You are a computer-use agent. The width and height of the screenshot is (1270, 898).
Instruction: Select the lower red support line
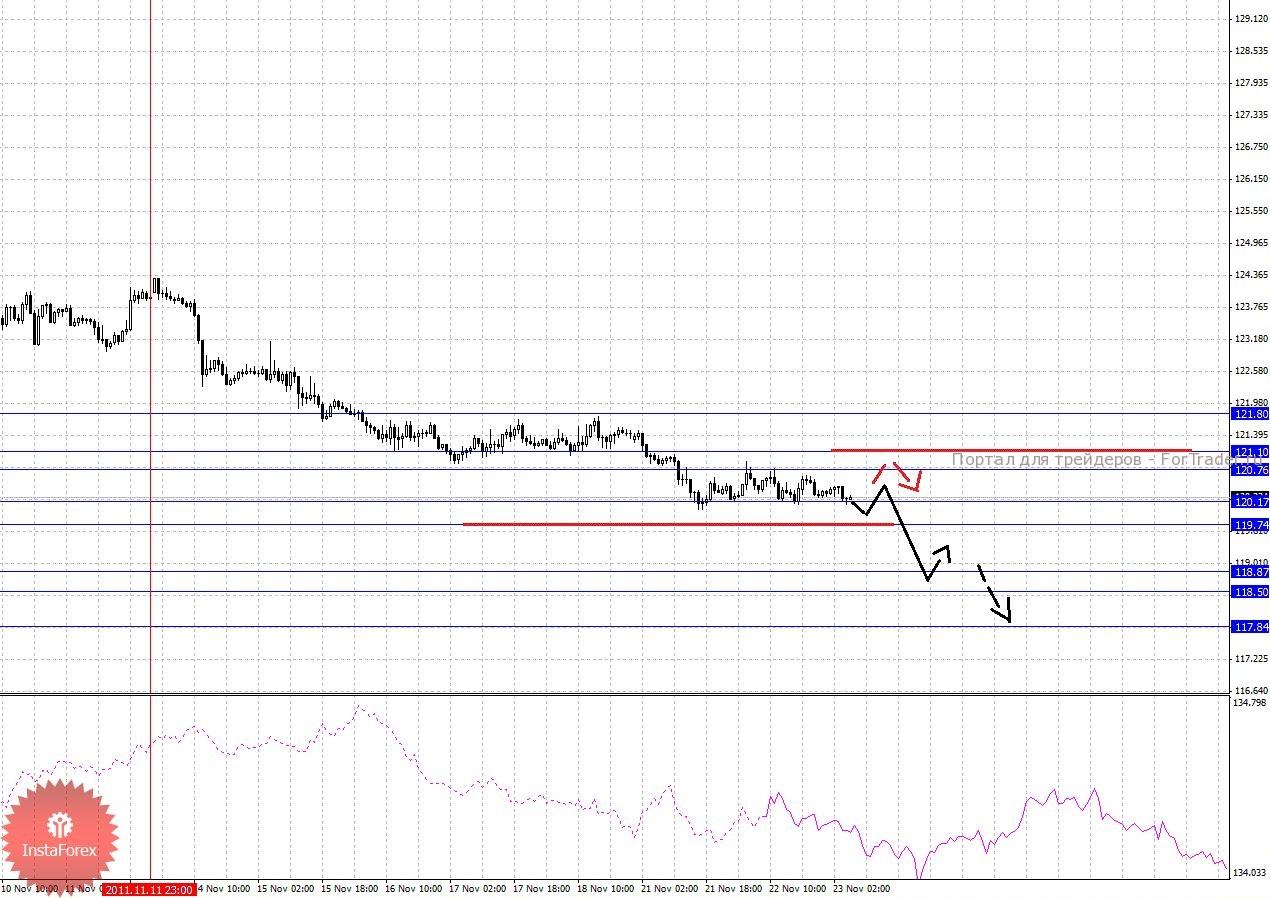click(678, 524)
